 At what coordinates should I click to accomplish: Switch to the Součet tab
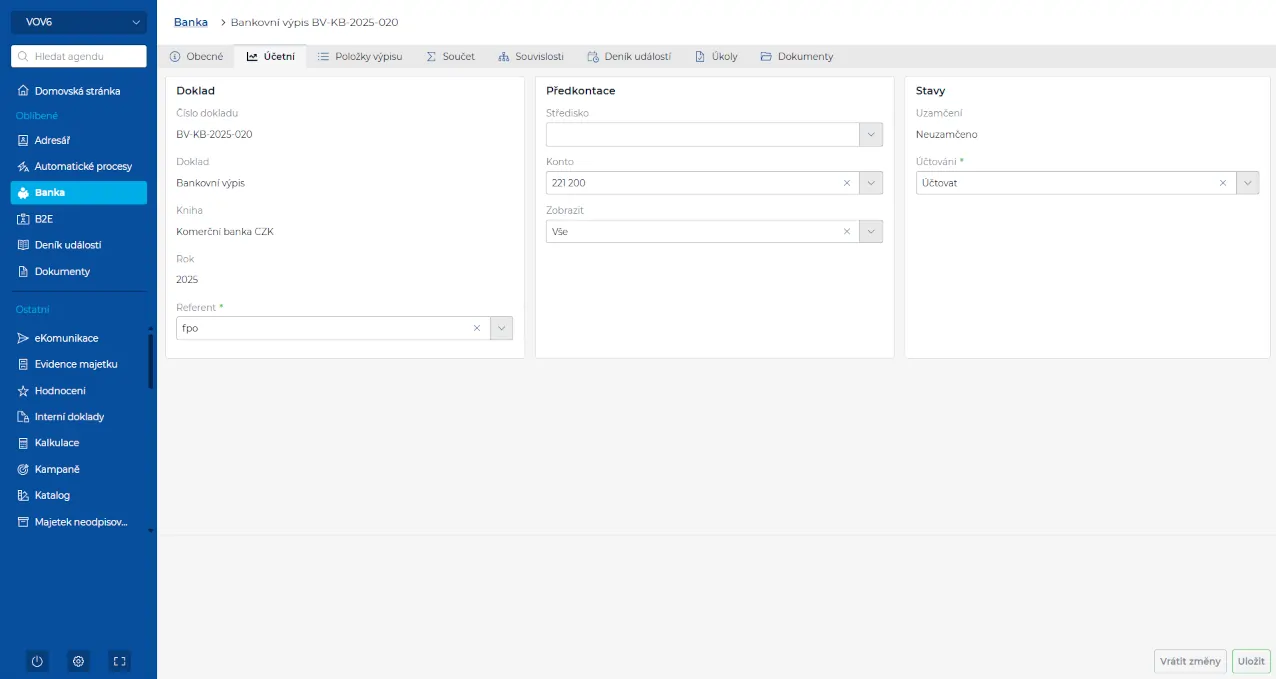(x=450, y=57)
